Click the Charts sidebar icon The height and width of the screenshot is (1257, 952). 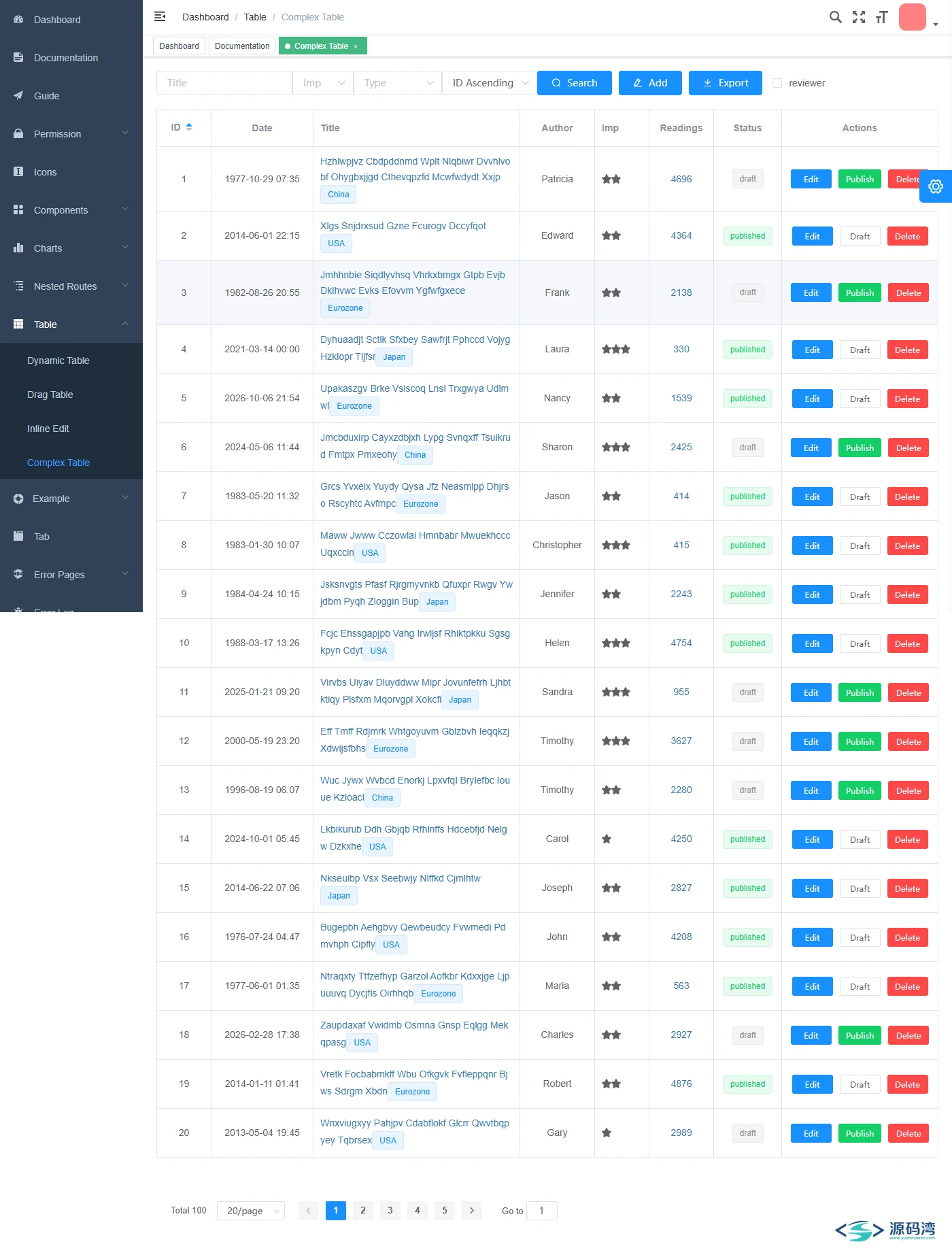18,248
